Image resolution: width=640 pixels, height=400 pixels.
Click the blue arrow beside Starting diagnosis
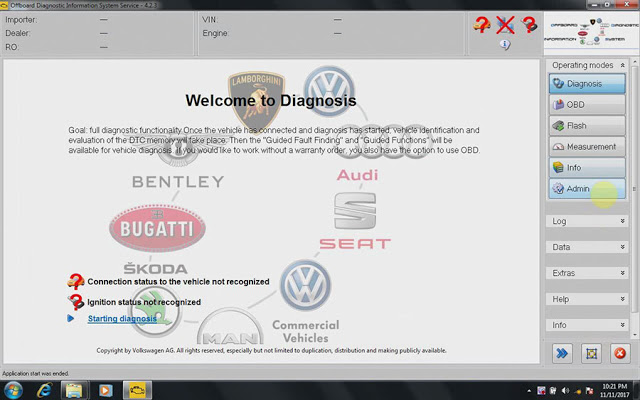click(71, 318)
